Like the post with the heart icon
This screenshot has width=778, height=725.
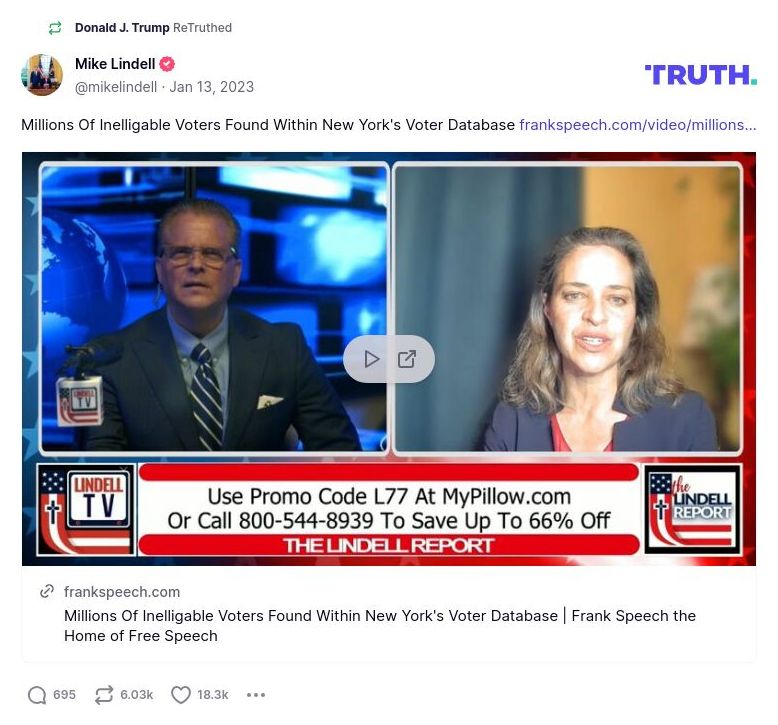tap(181, 695)
